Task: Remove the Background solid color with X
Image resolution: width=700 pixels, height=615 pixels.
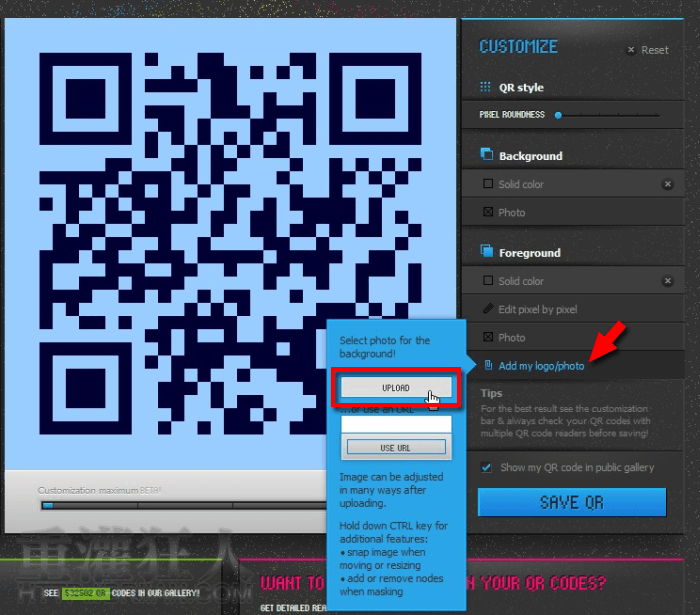Action: 667,184
